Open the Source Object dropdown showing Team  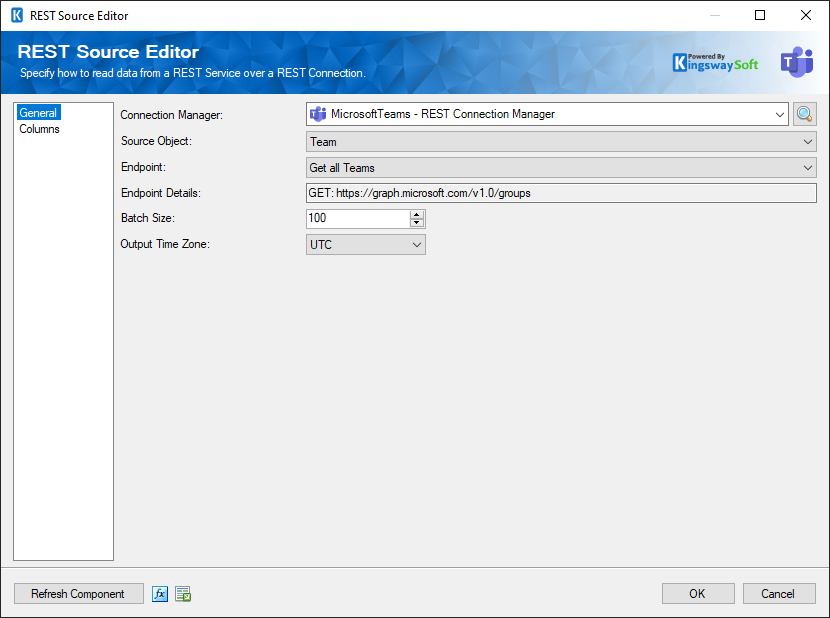pyautogui.click(x=561, y=141)
